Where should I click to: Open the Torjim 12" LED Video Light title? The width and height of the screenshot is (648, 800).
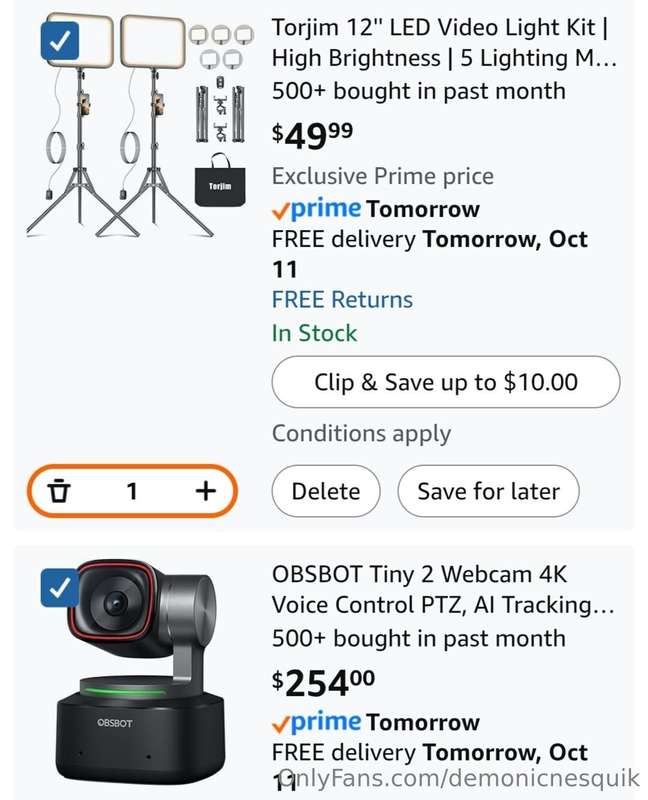pos(444,43)
